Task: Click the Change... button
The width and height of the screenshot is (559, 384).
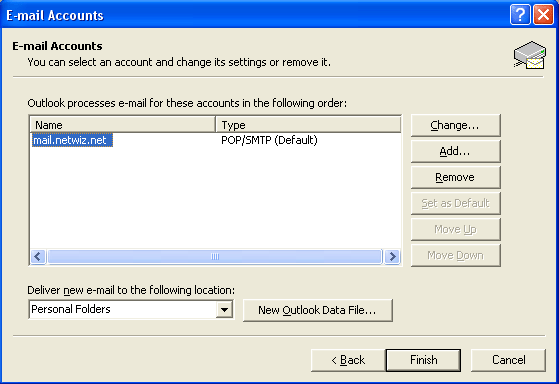Action: pos(456,126)
